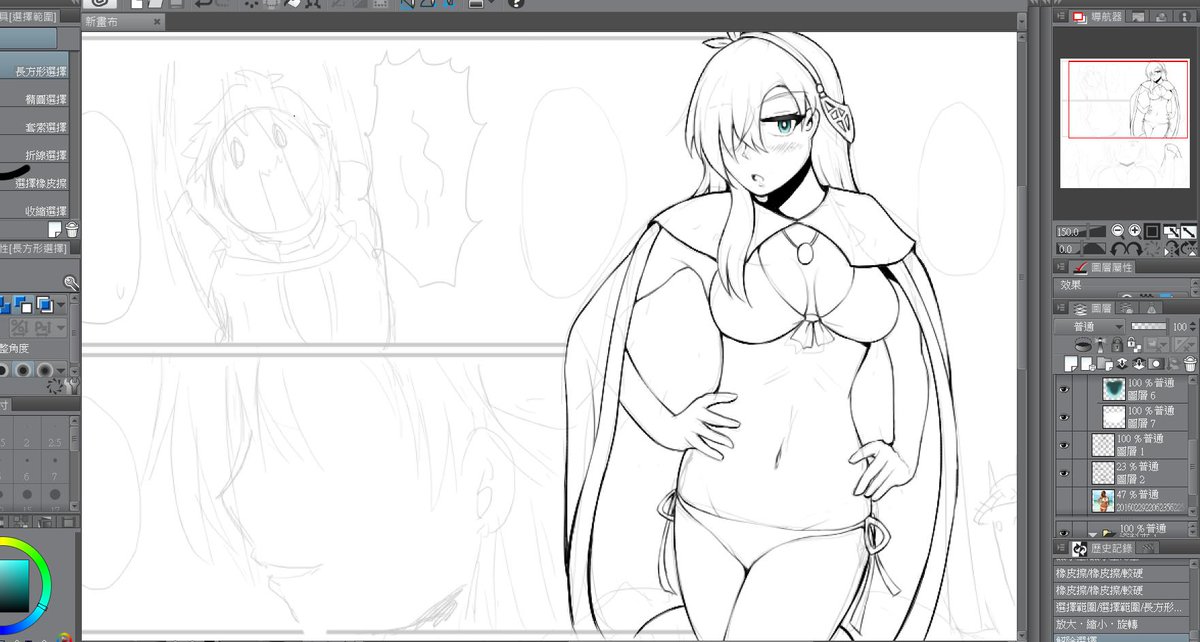Open the 導航器 navigator tab

click(x=1098, y=17)
